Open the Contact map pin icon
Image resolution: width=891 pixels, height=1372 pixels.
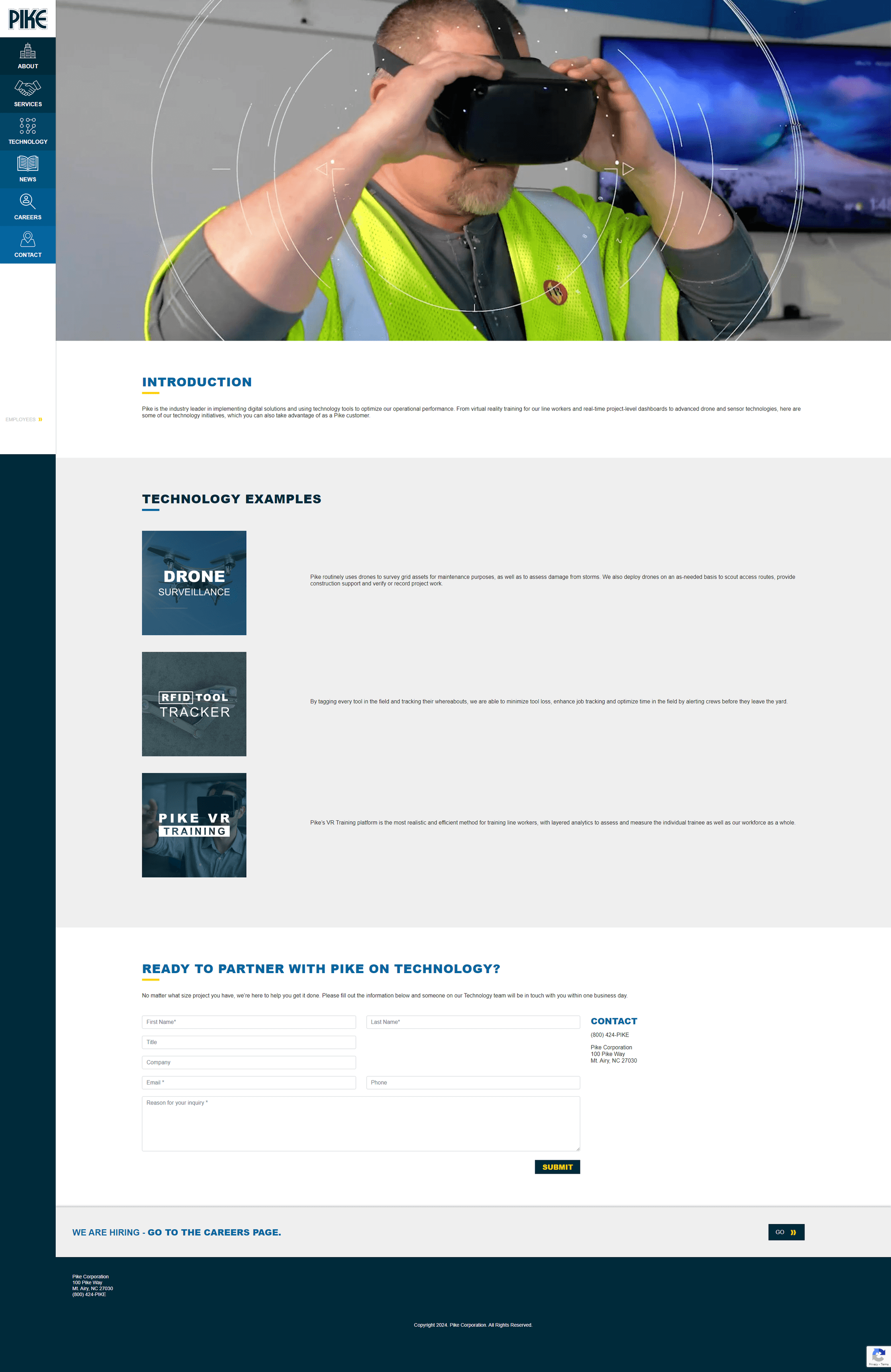click(x=28, y=239)
